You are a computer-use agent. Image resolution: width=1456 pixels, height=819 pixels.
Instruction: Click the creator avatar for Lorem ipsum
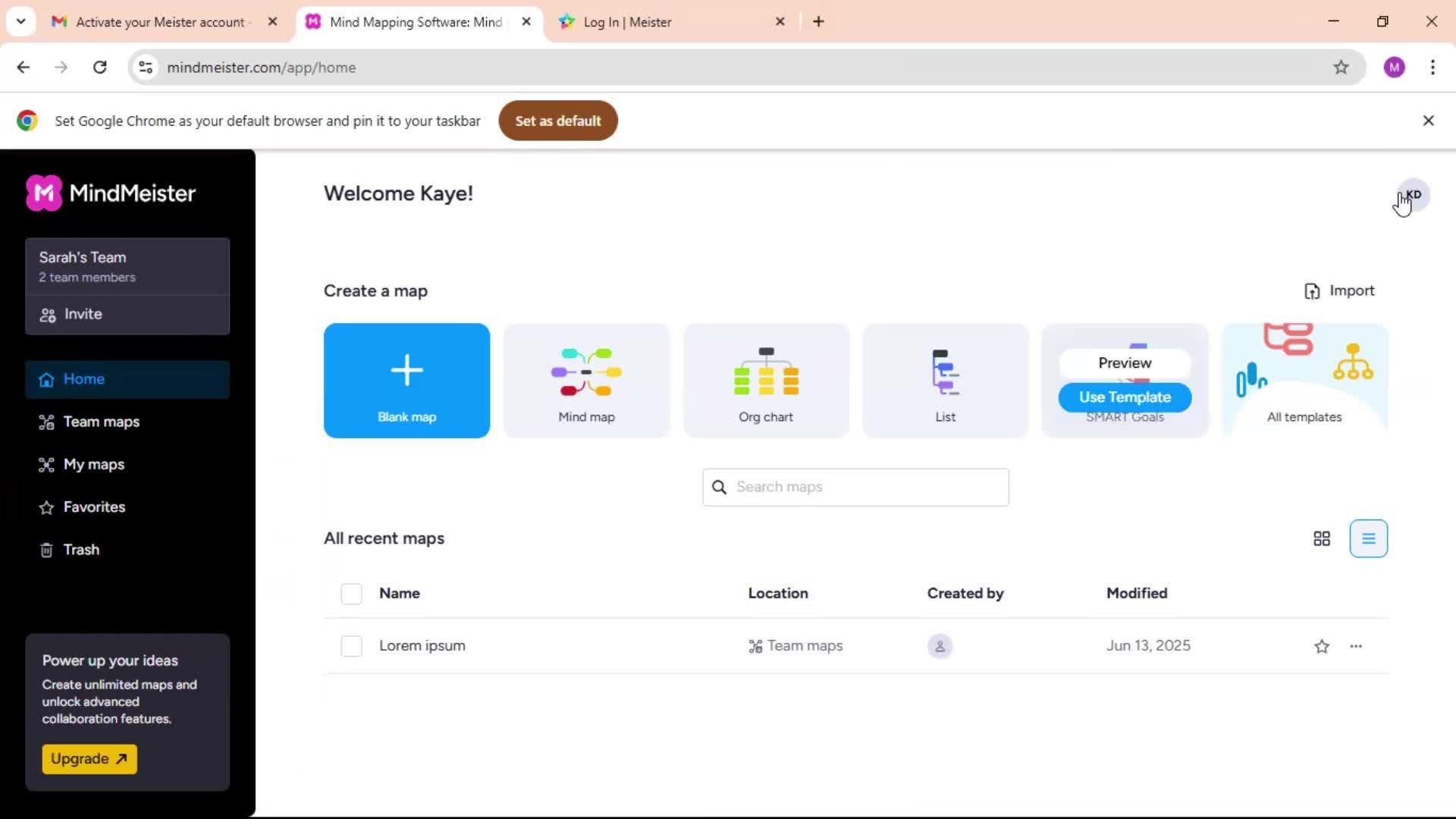pyautogui.click(x=940, y=646)
